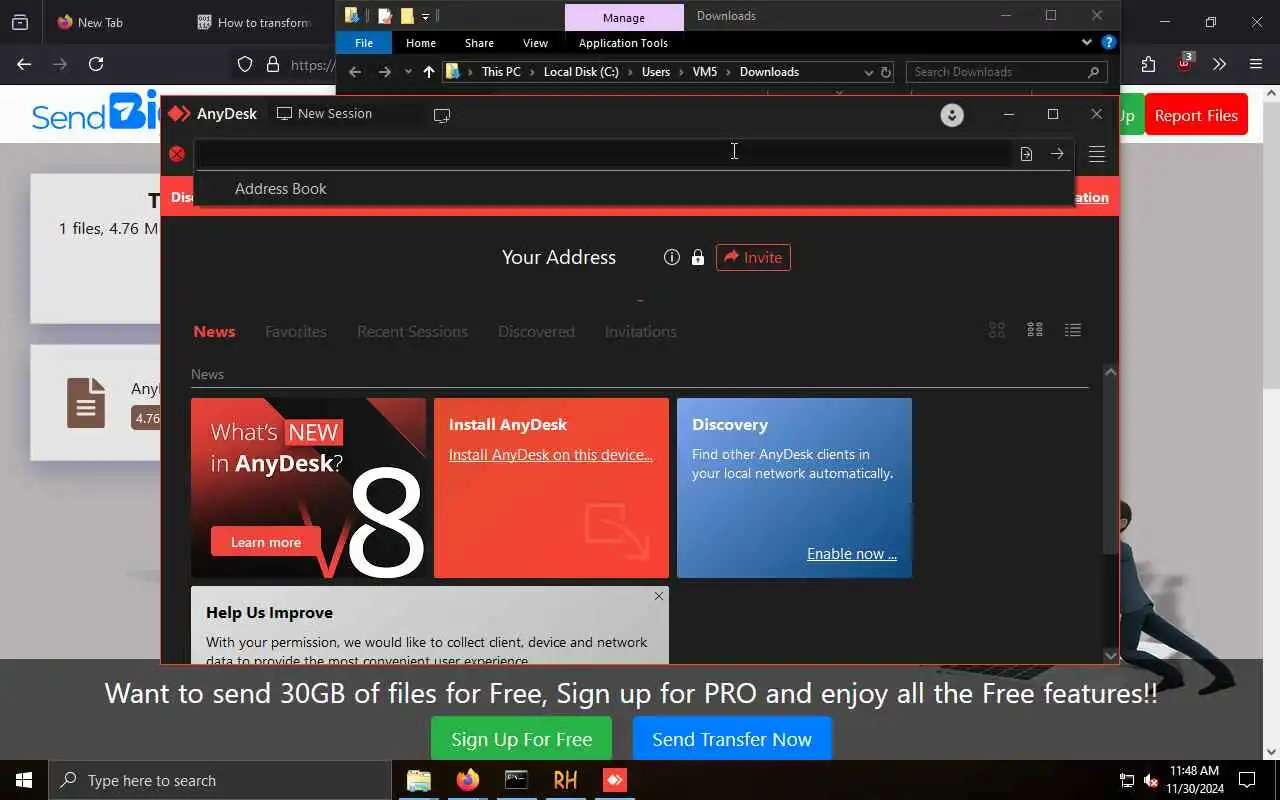Click the connect arrow in AnyDesk address bar
1280x800 pixels.
pyautogui.click(x=1057, y=154)
